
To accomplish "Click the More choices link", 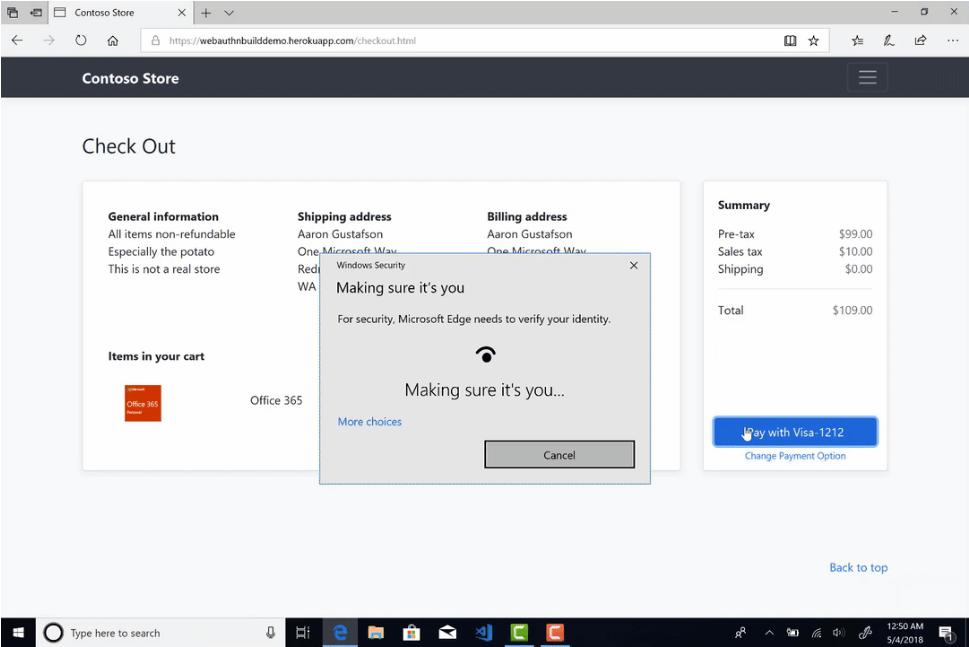I will pyautogui.click(x=369, y=422).
